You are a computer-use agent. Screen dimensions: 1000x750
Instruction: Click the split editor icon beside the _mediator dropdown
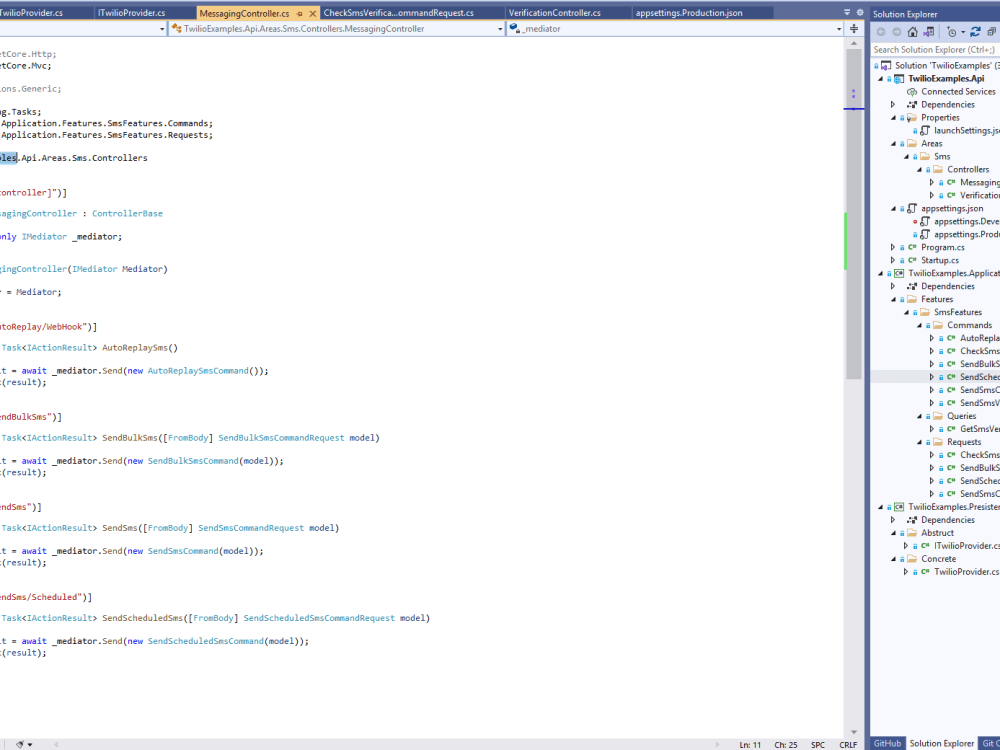[x=854, y=29]
